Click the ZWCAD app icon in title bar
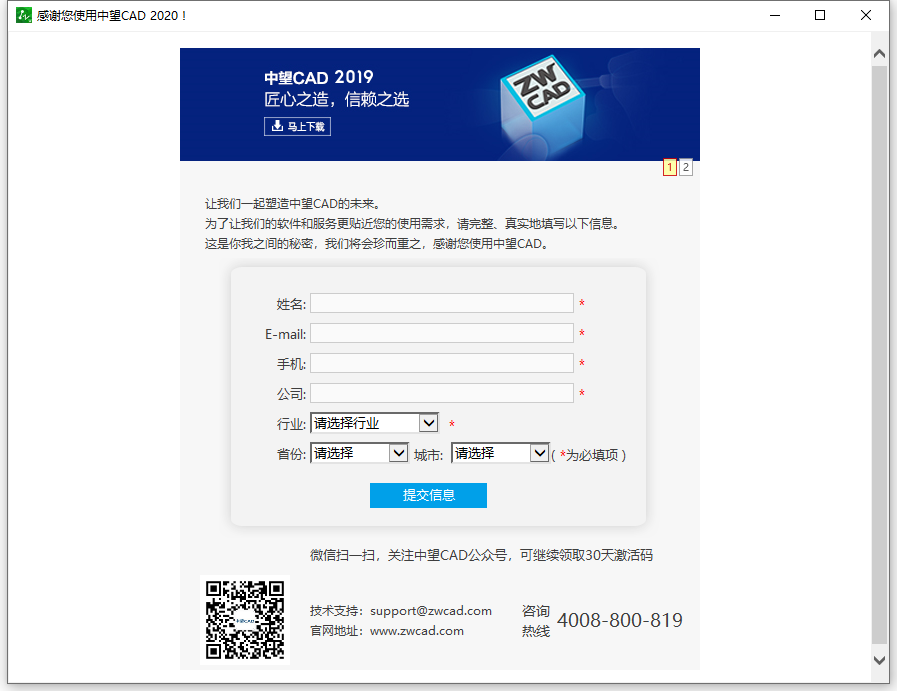Screen dimensions: 897x691 tap(23, 15)
